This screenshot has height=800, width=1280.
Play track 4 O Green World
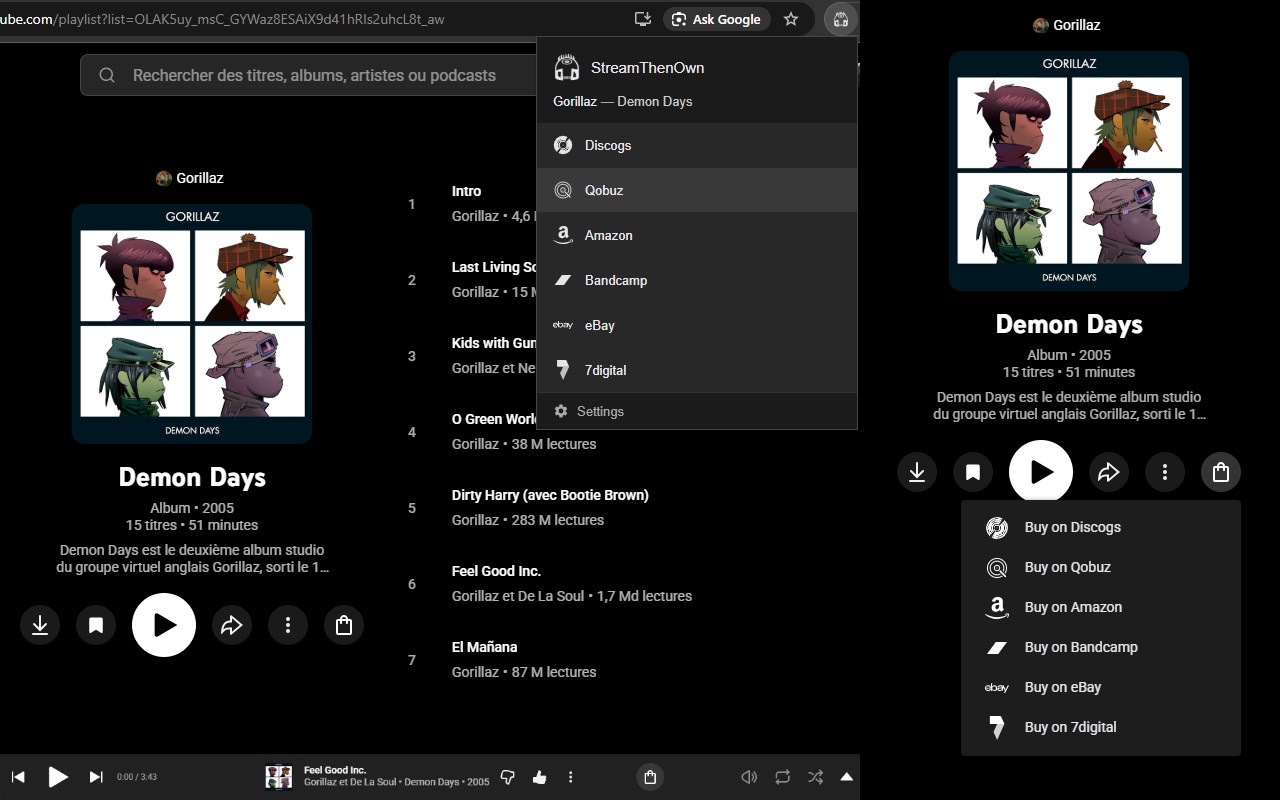(x=495, y=419)
